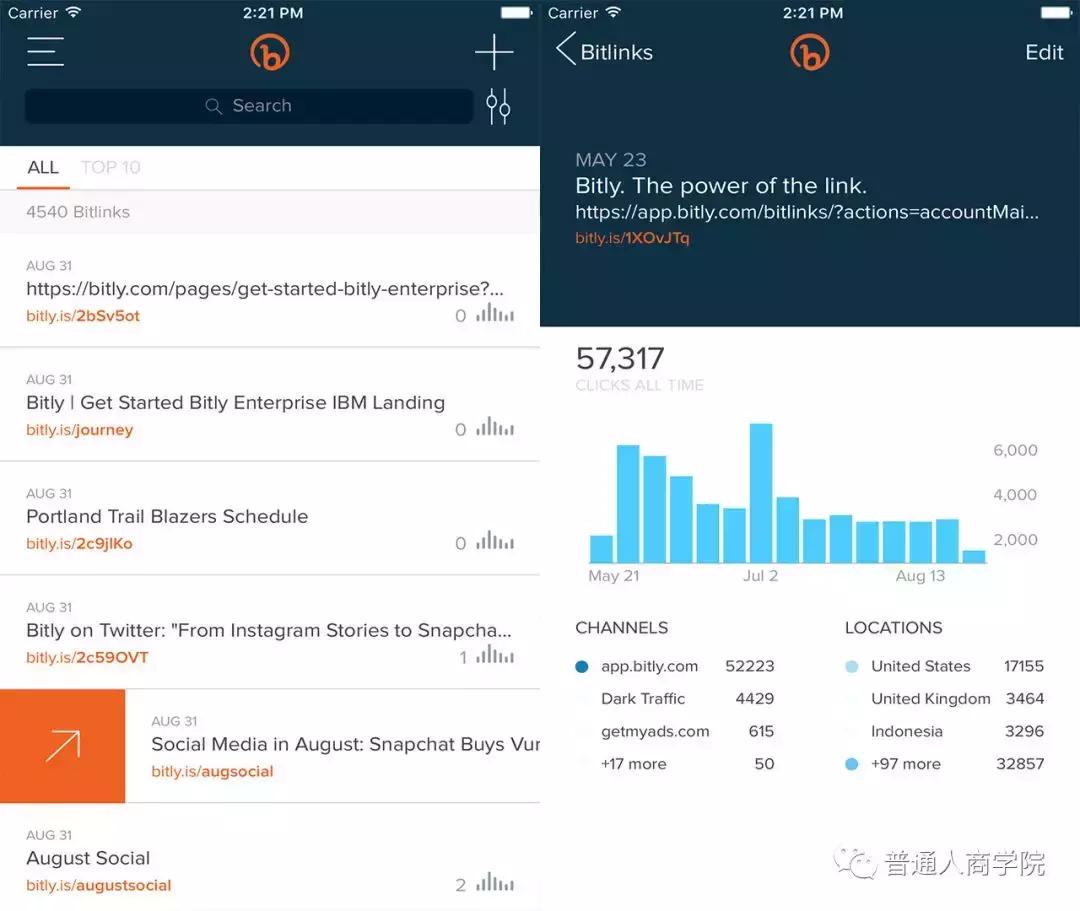Open the filter sliders icon beside Search

[498, 106]
